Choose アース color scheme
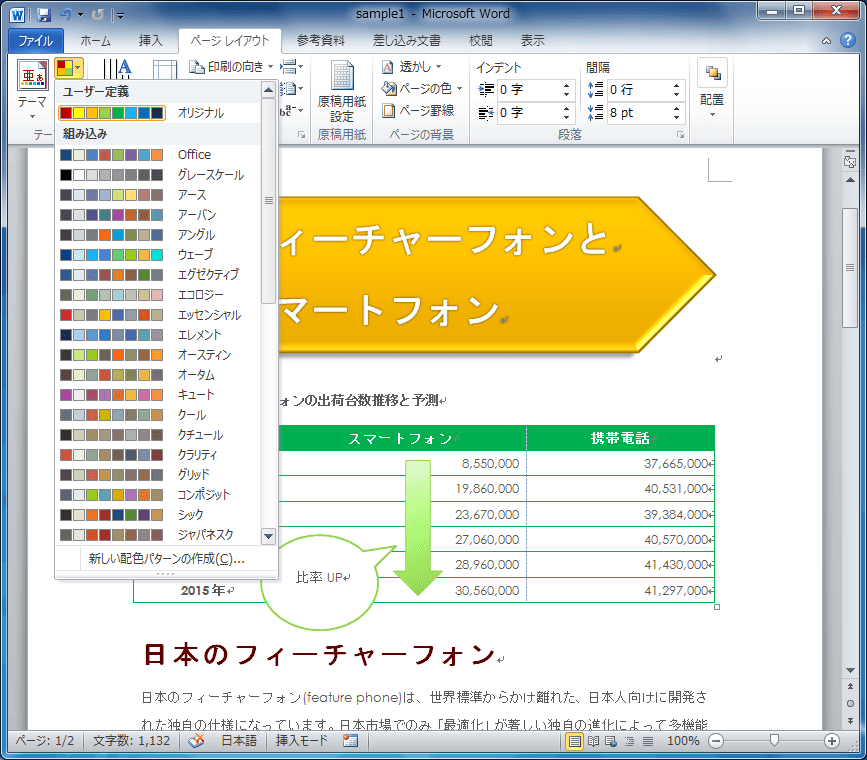The width and height of the screenshot is (867, 760). click(x=158, y=195)
